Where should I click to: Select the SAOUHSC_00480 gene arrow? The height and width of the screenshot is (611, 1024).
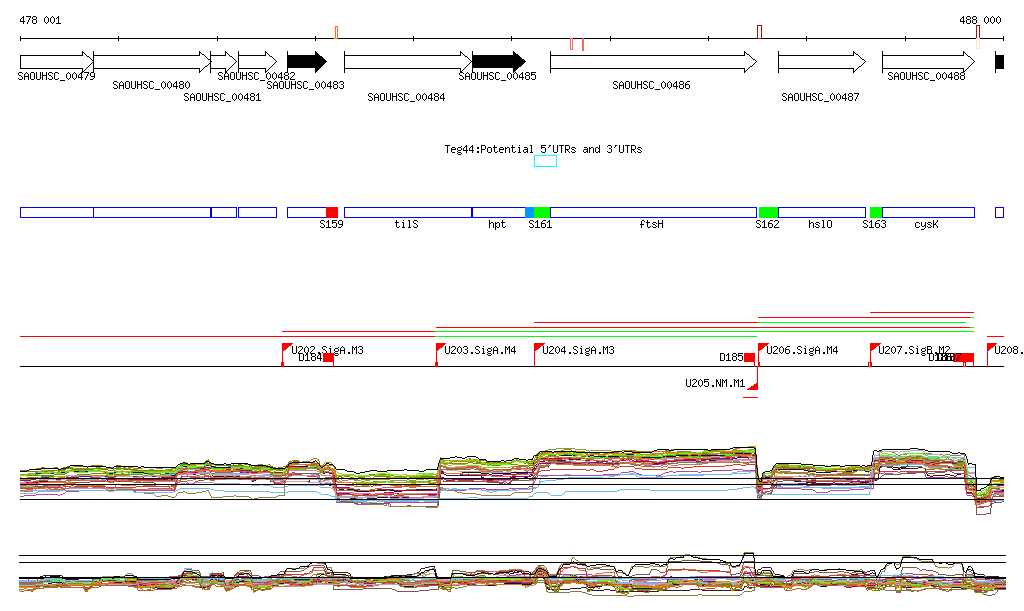tap(152, 62)
